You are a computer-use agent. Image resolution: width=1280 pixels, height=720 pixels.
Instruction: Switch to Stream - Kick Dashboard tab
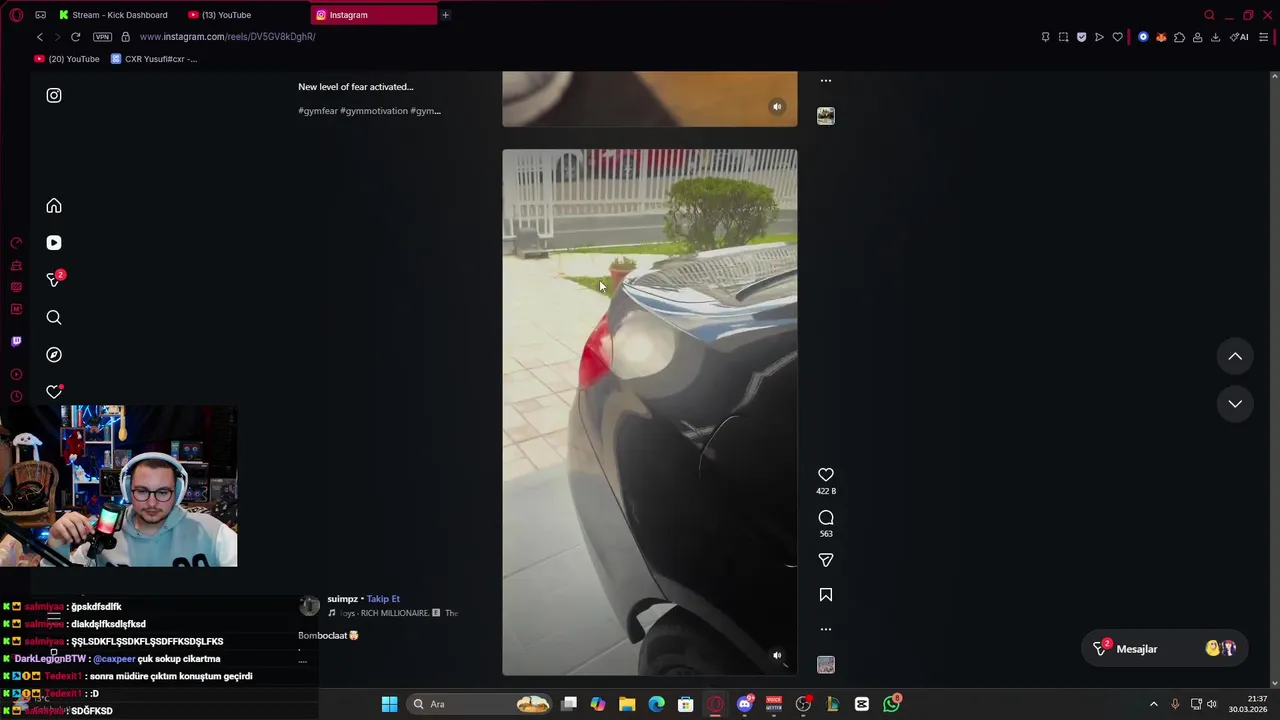pyautogui.click(x=114, y=15)
